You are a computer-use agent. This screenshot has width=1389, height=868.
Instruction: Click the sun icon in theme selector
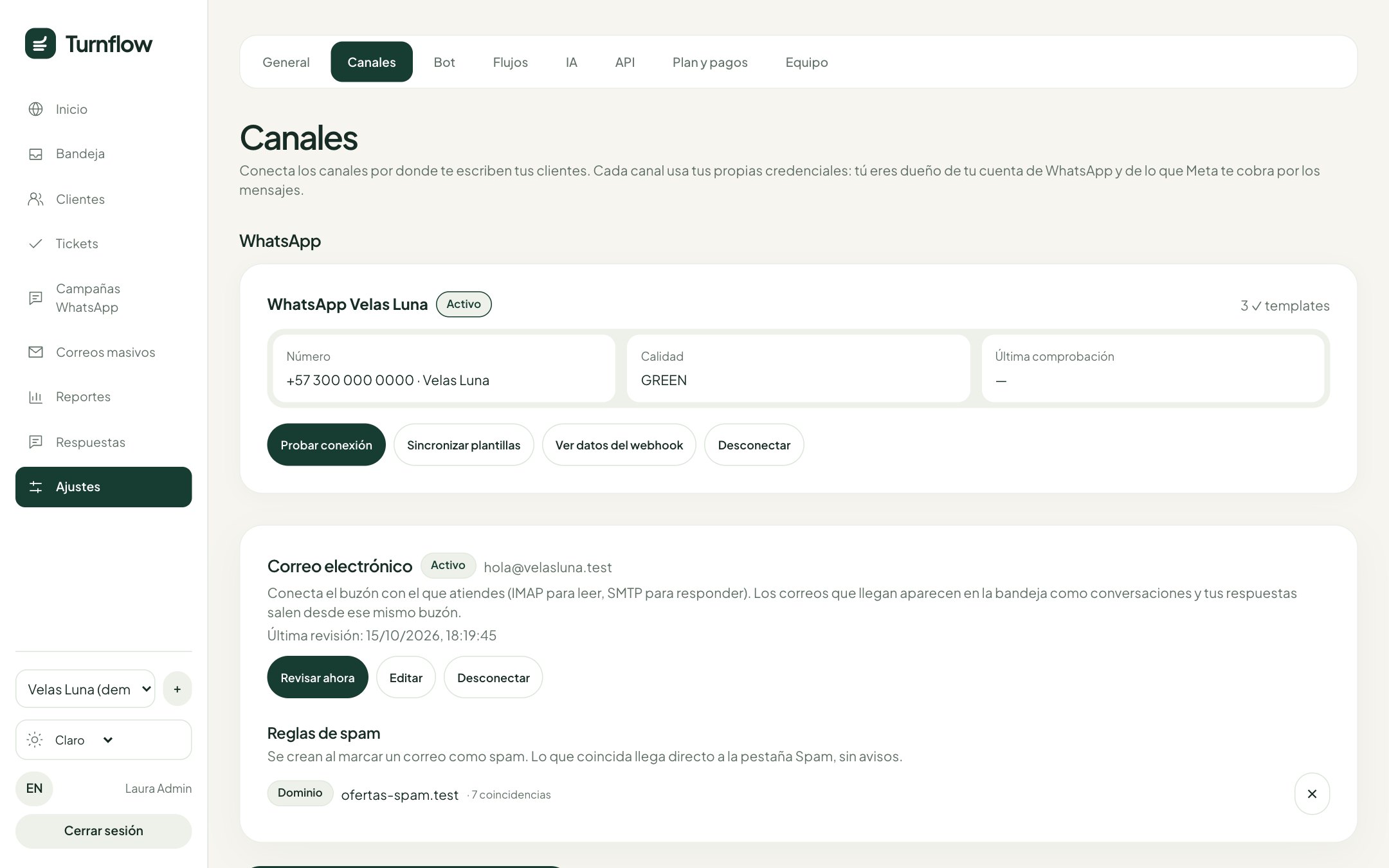[35, 740]
